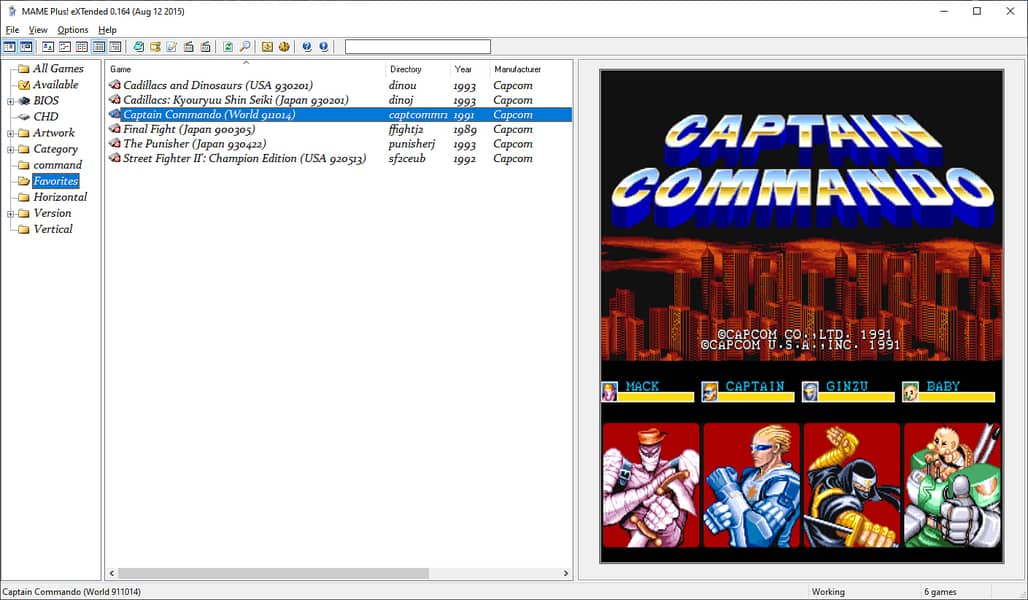Expand the Artwork folder node
1028x600 pixels.
pyautogui.click(x=10, y=133)
